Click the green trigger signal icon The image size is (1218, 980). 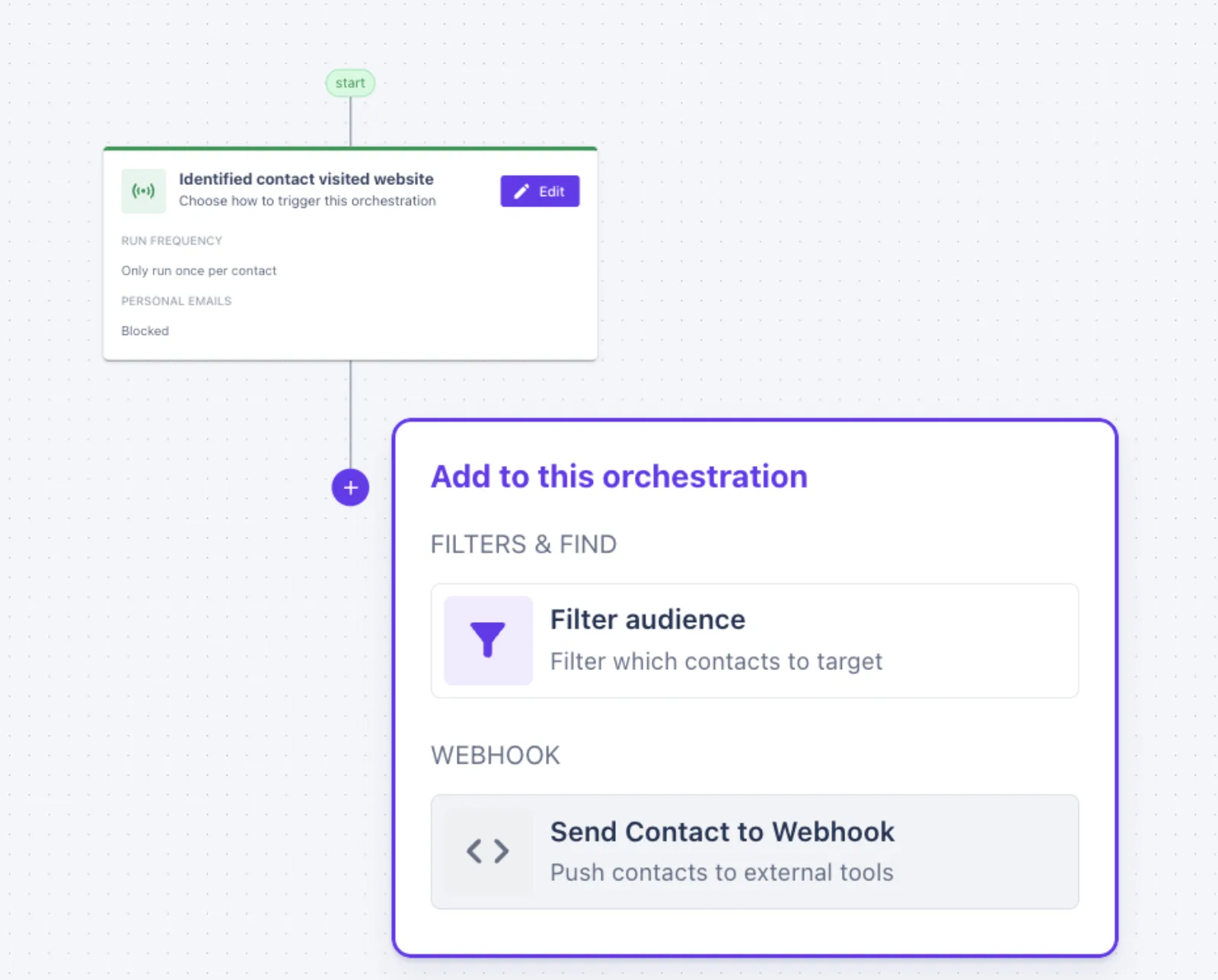tap(143, 190)
